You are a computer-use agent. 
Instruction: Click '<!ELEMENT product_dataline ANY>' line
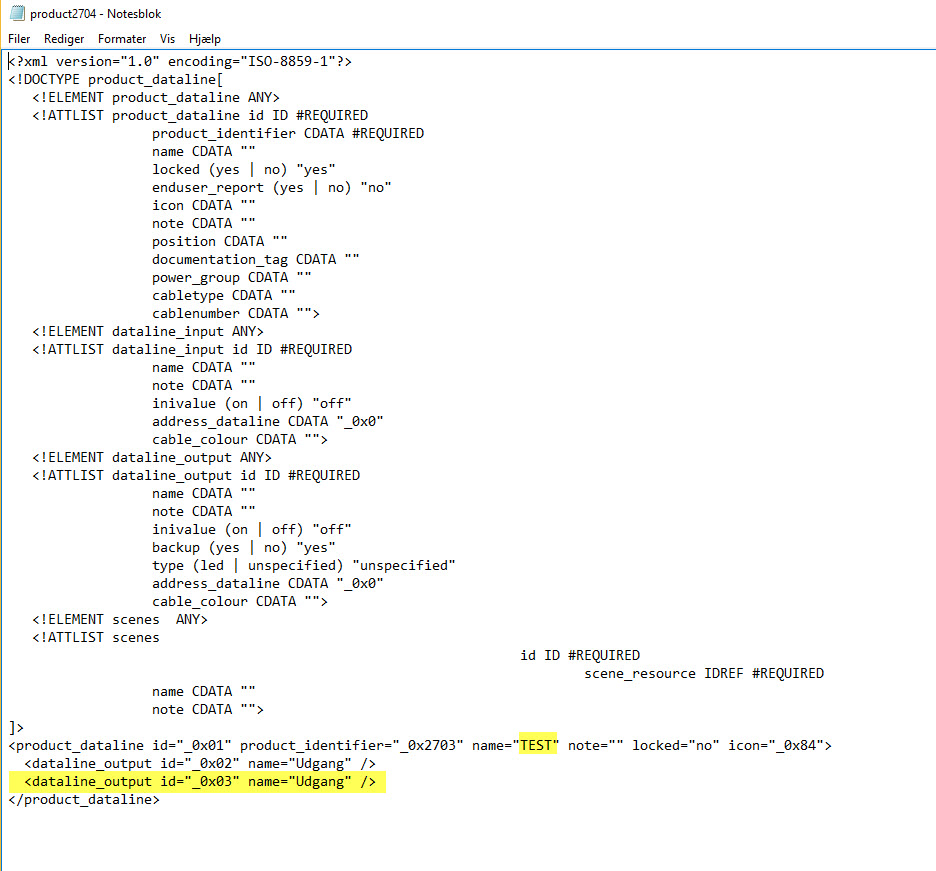156,97
